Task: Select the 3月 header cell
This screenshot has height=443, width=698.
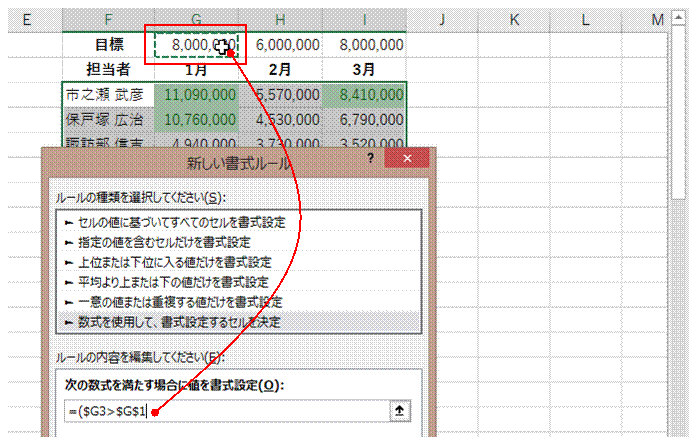Action: pos(365,70)
